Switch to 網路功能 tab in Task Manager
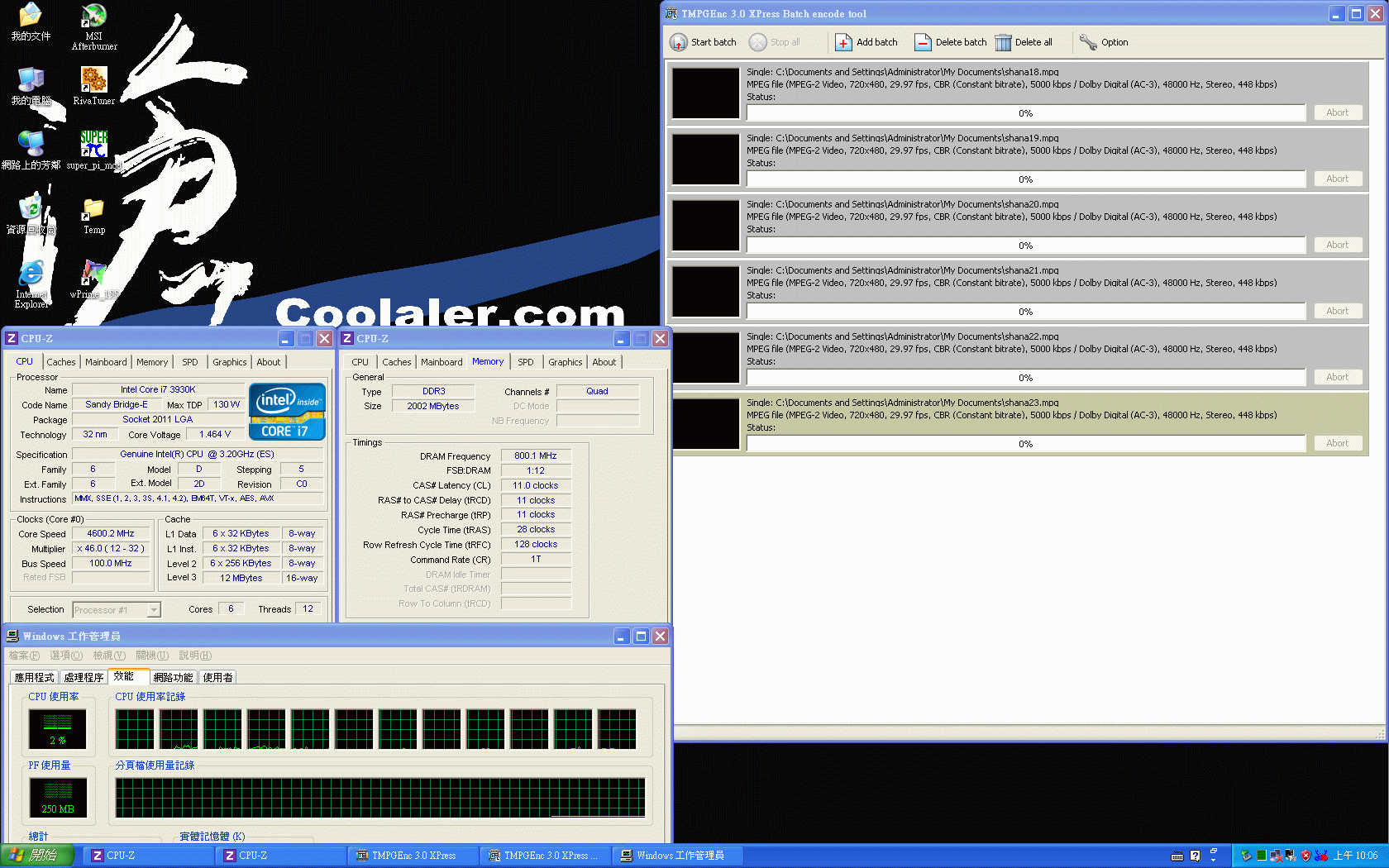The width and height of the screenshot is (1389, 868). tap(173, 677)
